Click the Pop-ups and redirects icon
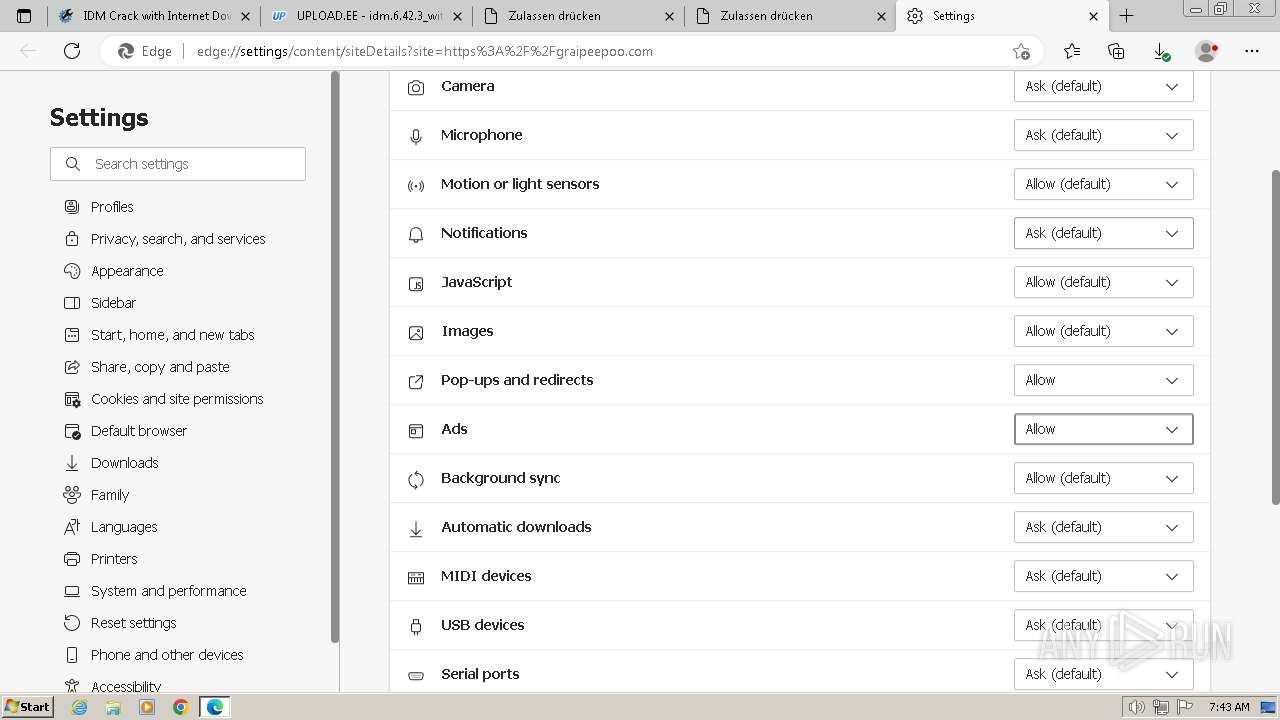1280x720 pixels. 416,381
